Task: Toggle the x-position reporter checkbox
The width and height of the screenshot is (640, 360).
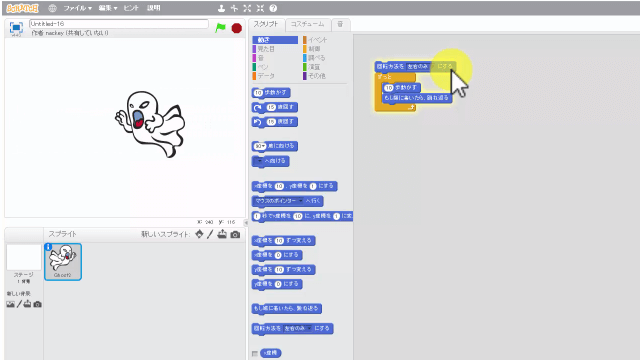Action: tap(255, 353)
